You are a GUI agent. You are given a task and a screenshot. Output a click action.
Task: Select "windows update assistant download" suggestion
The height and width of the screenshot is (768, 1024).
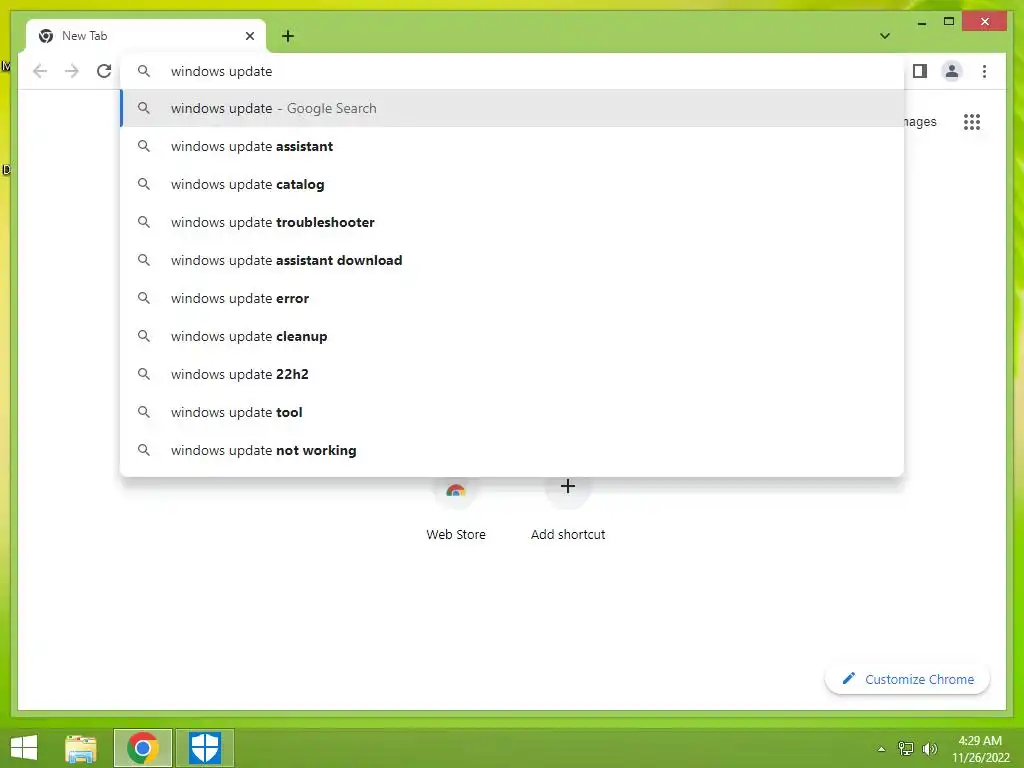tap(512, 260)
